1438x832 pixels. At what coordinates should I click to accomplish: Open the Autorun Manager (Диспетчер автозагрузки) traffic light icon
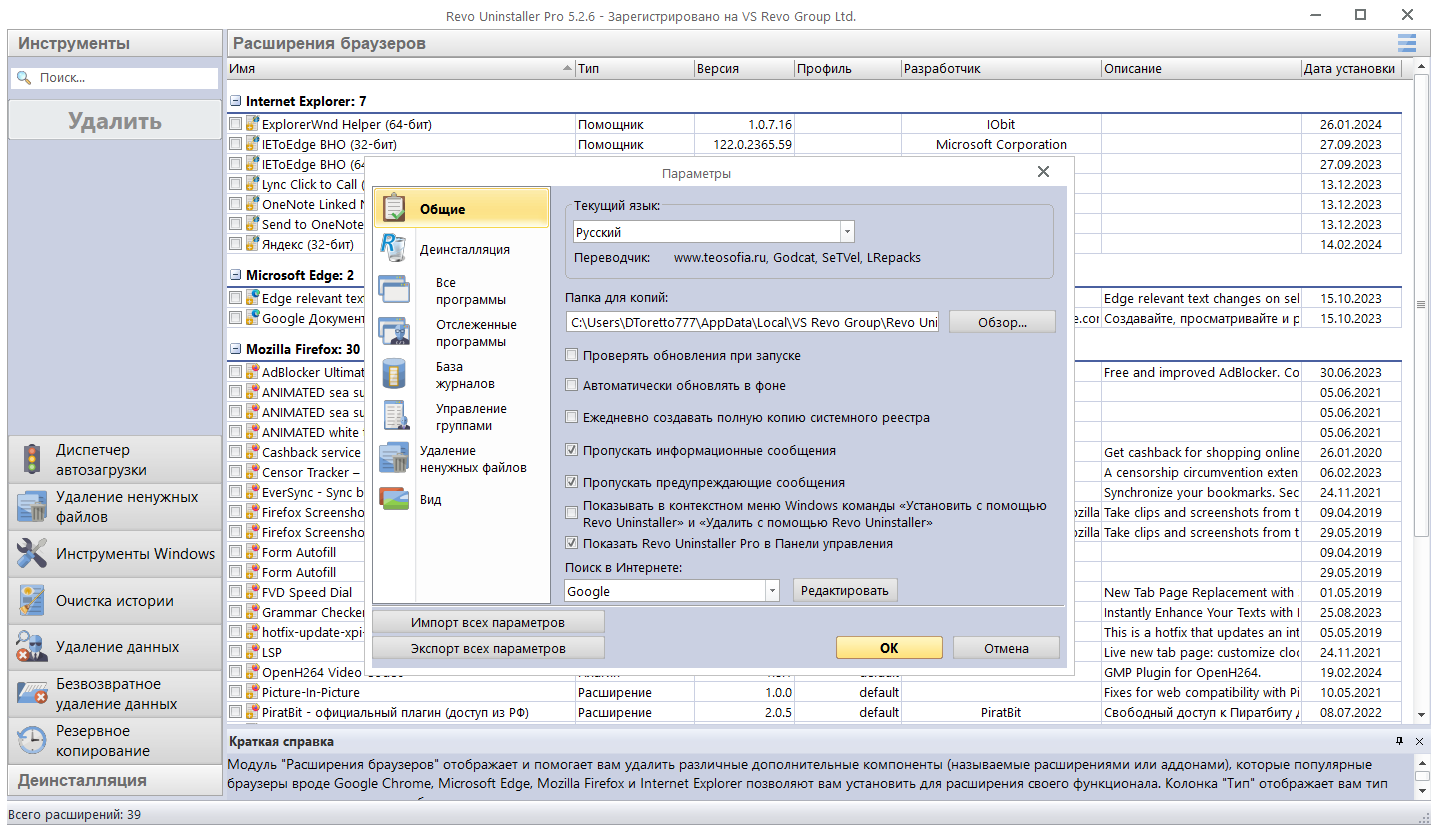click(32, 460)
